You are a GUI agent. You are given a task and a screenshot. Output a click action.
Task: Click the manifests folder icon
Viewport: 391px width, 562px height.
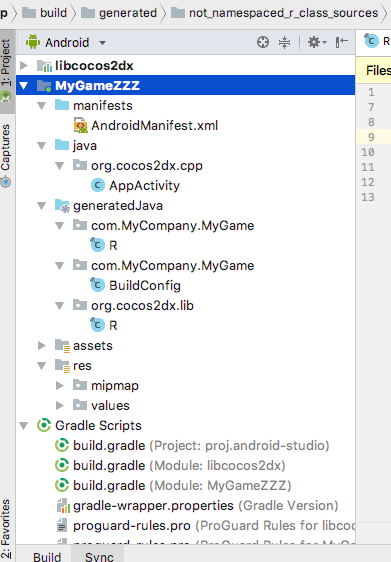point(62,105)
